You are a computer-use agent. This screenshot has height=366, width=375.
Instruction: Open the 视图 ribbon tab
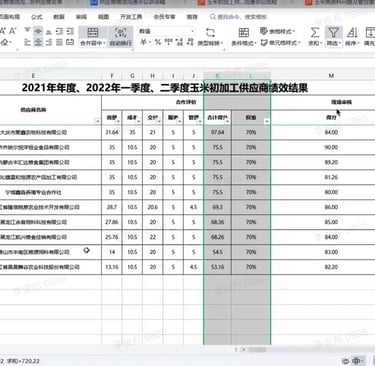pos(103,17)
